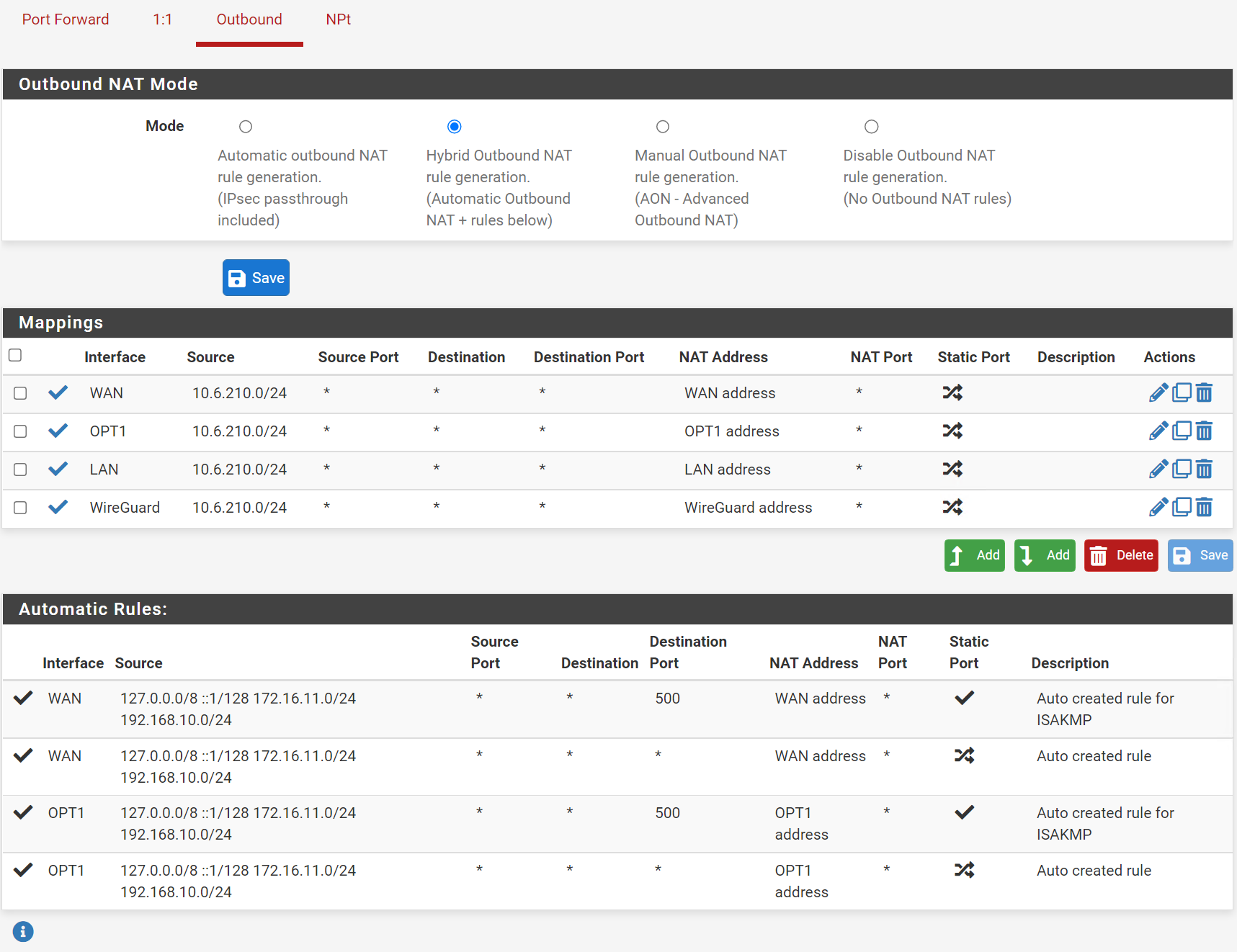1237x952 pixels.
Task: Click the static port checkmark of OPT1 ISAKMP rule
Action: 965,812
